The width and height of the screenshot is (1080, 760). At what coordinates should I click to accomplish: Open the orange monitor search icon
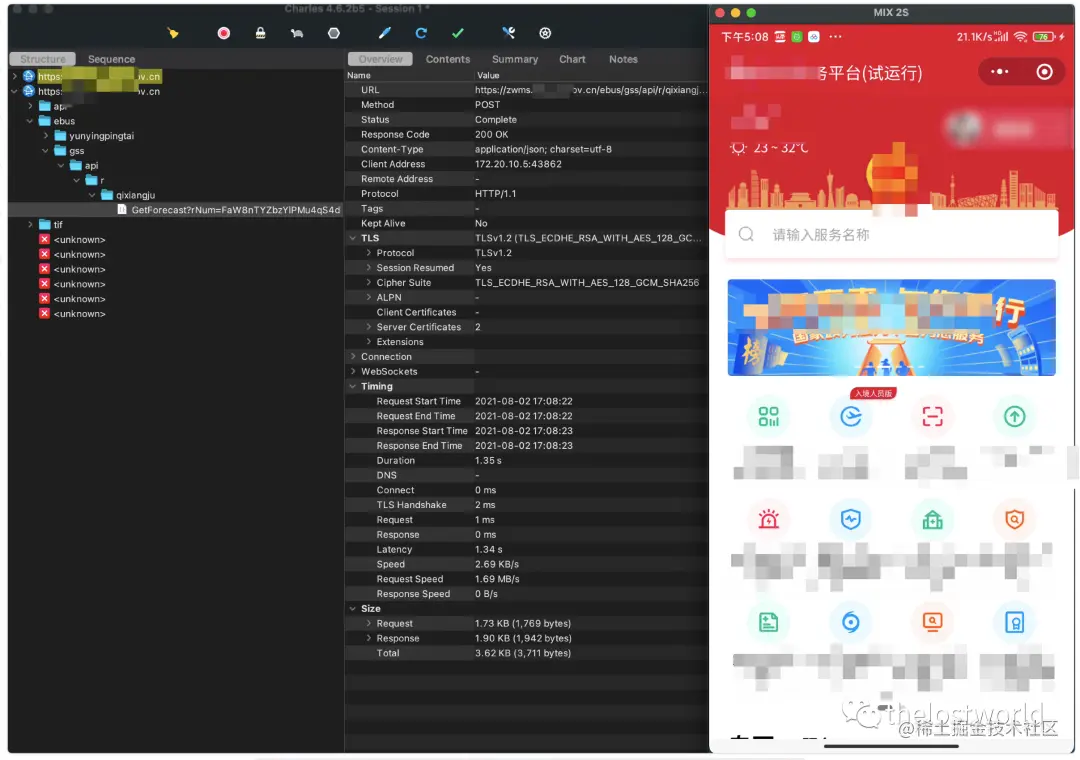932,622
